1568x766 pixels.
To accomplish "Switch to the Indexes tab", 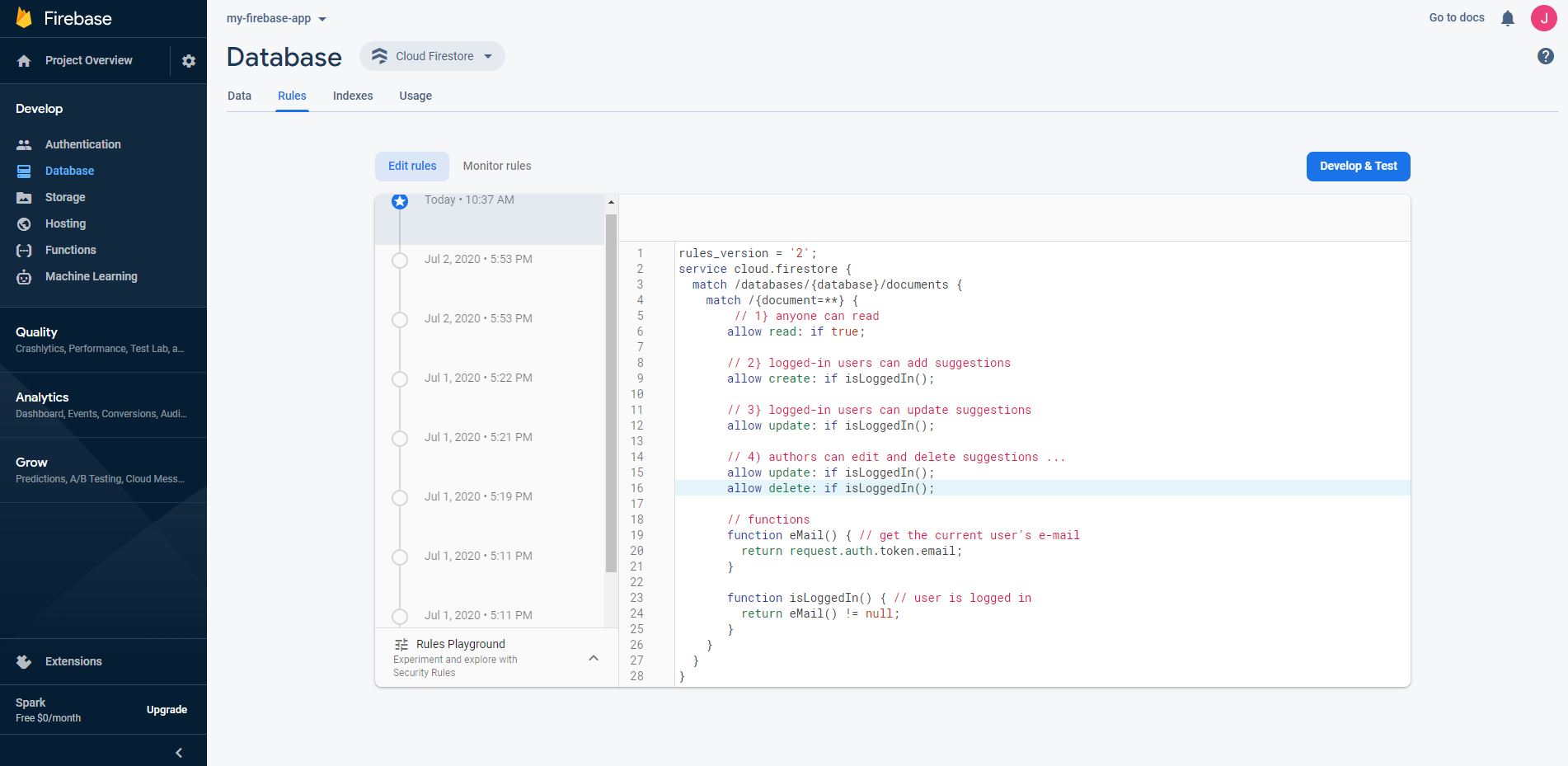I will coord(353,96).
